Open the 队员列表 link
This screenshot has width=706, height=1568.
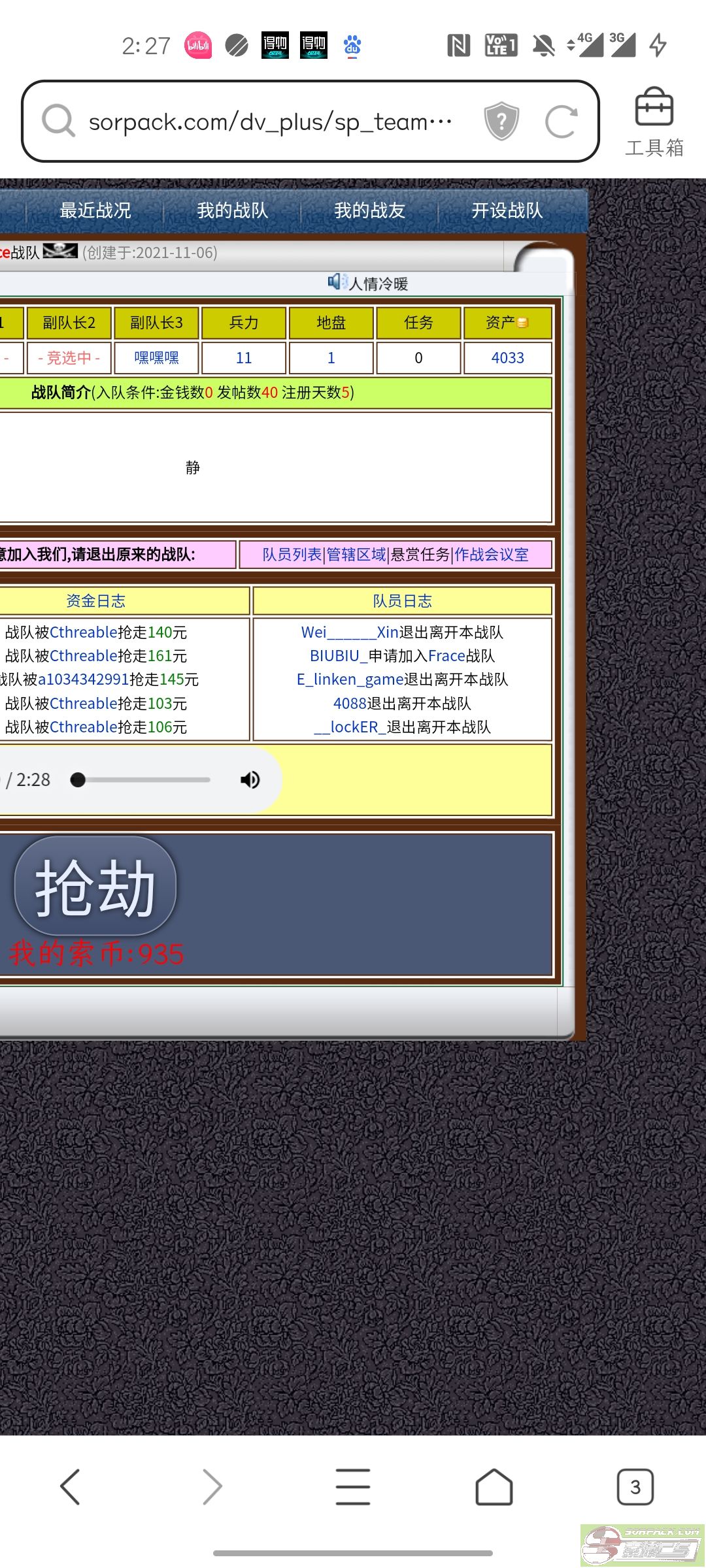292,555
